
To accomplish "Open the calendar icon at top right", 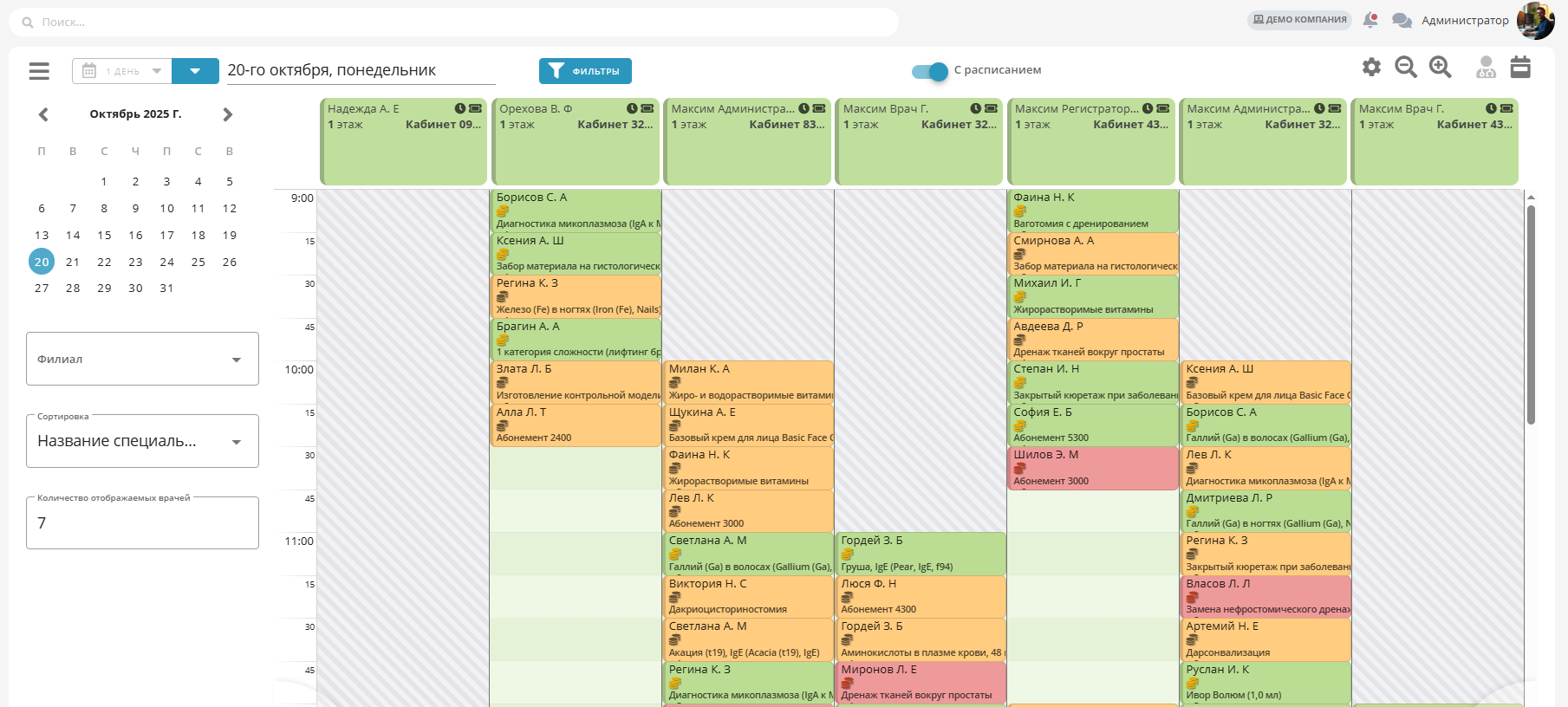I will 1520,67.
